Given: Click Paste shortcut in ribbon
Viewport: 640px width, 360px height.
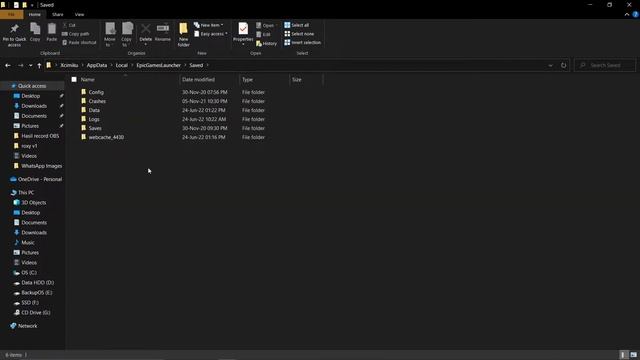Looking at the screenshot, I should point(80,42).
